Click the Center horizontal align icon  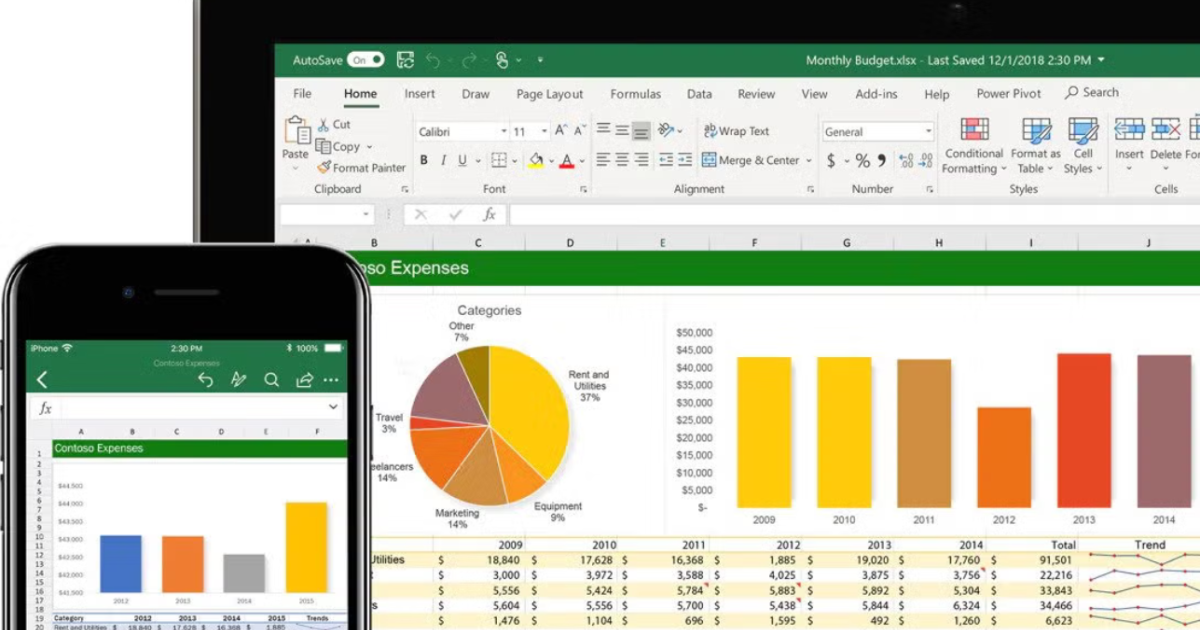(622, 160)
